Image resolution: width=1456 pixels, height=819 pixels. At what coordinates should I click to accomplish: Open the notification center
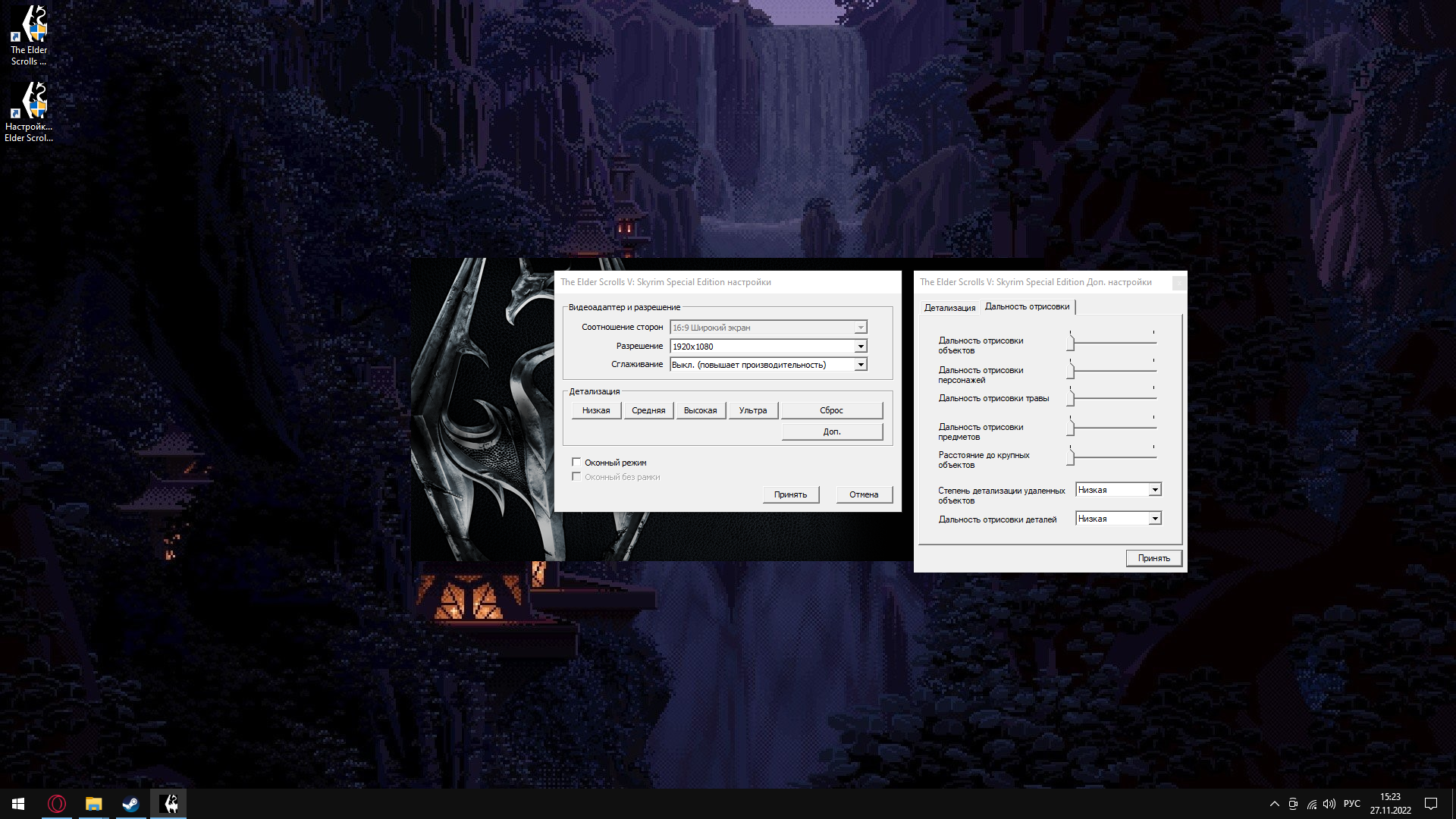(x=1431, y=804)
